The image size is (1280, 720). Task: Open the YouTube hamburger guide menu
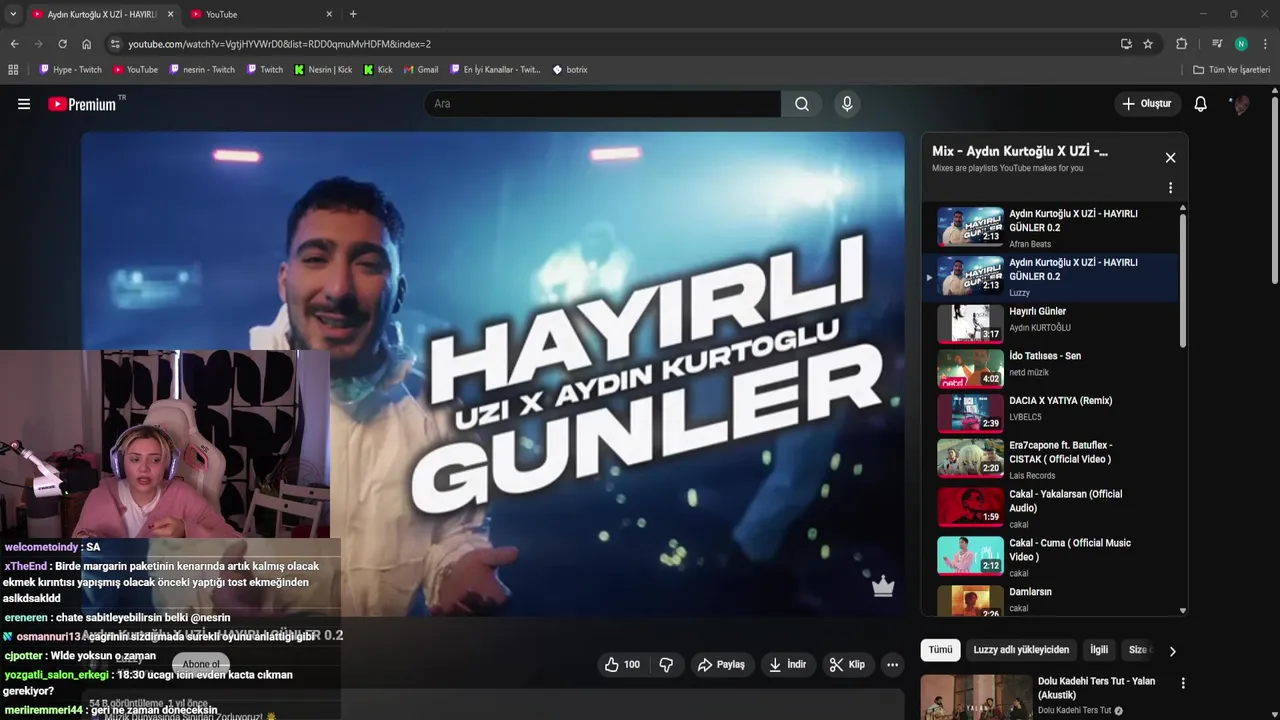tap(24, 104)
